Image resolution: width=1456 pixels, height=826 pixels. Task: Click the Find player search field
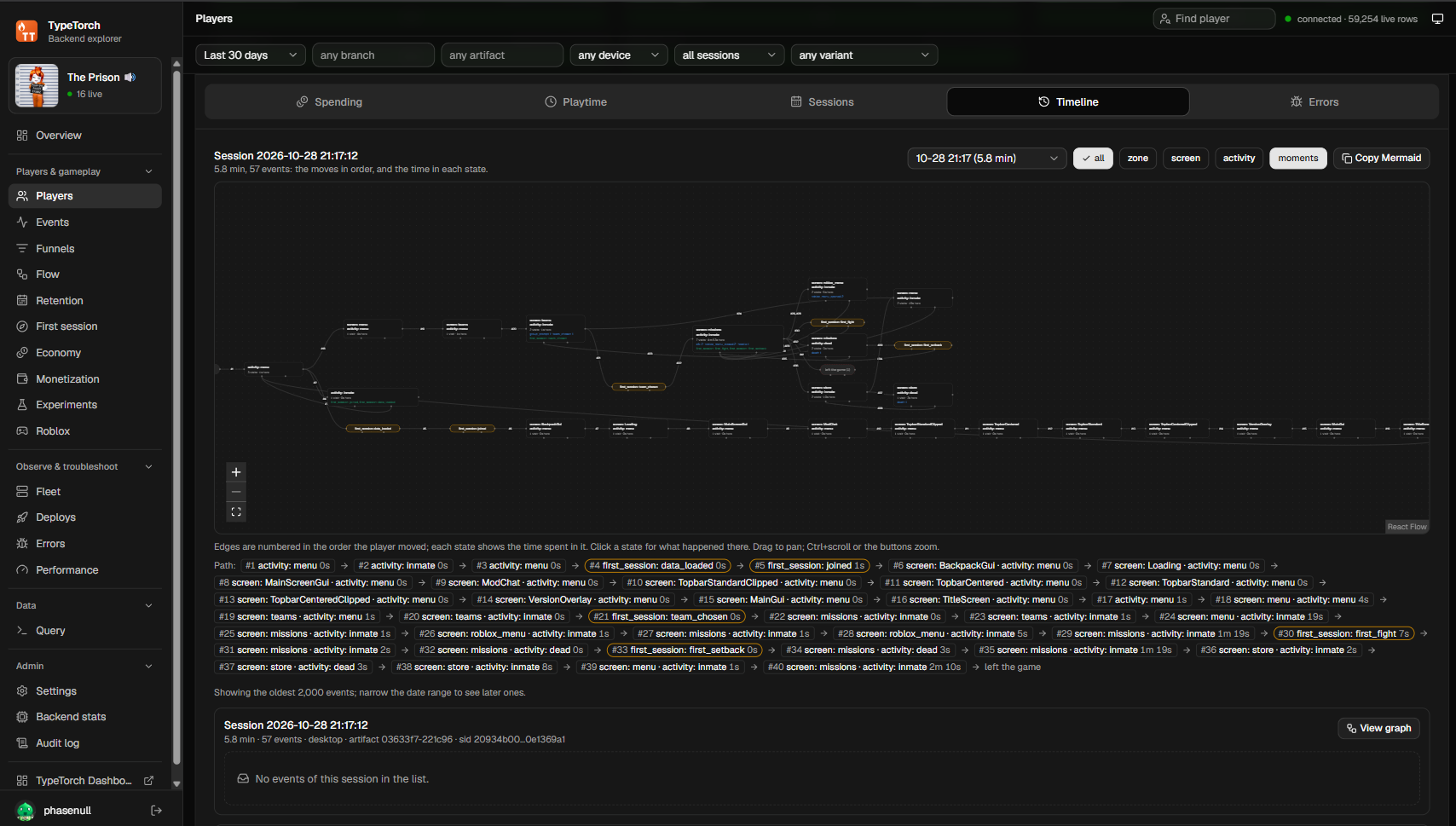pos(1214,19)
